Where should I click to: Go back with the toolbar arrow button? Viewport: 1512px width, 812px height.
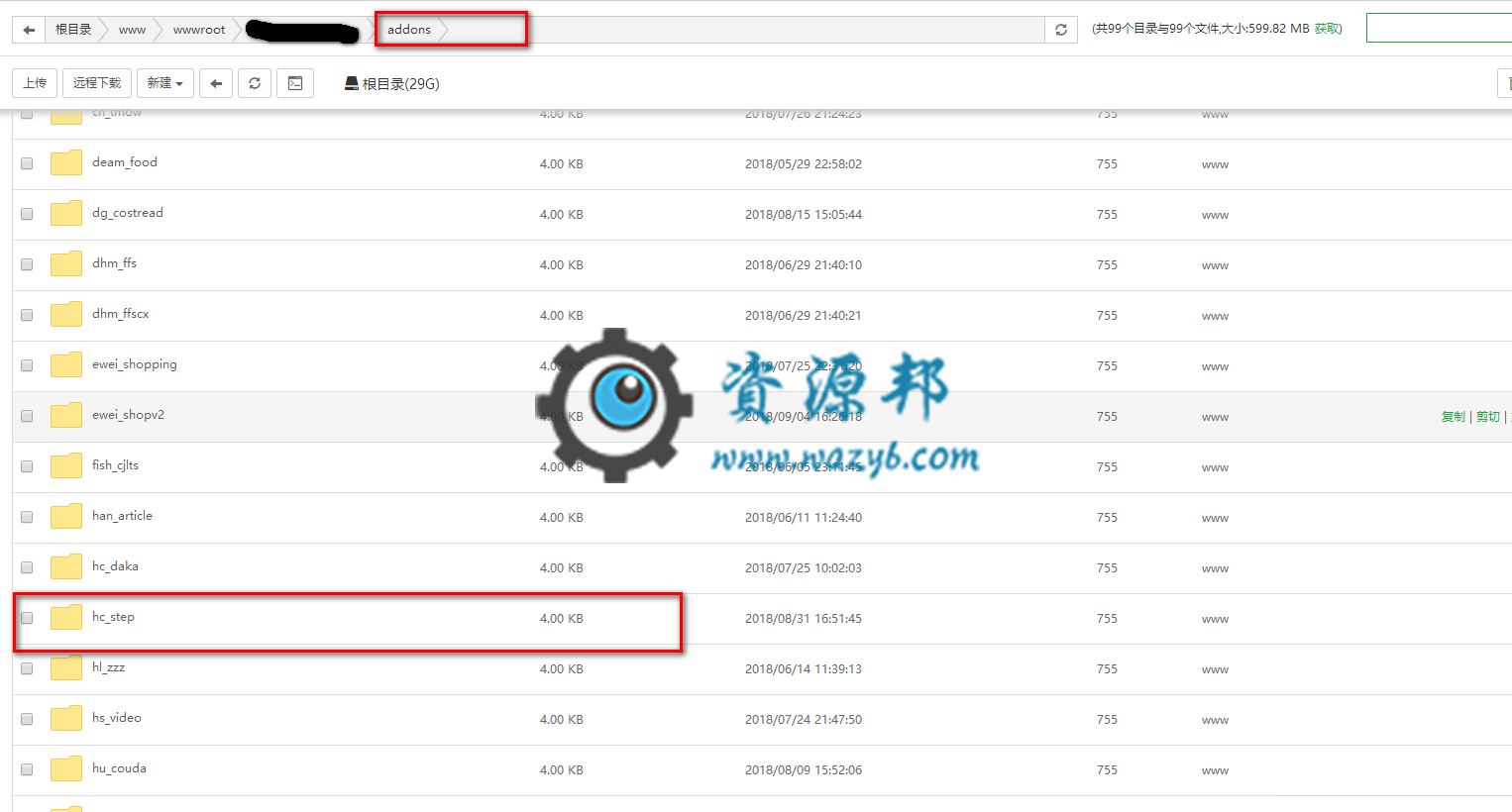[x=216, y=83]
